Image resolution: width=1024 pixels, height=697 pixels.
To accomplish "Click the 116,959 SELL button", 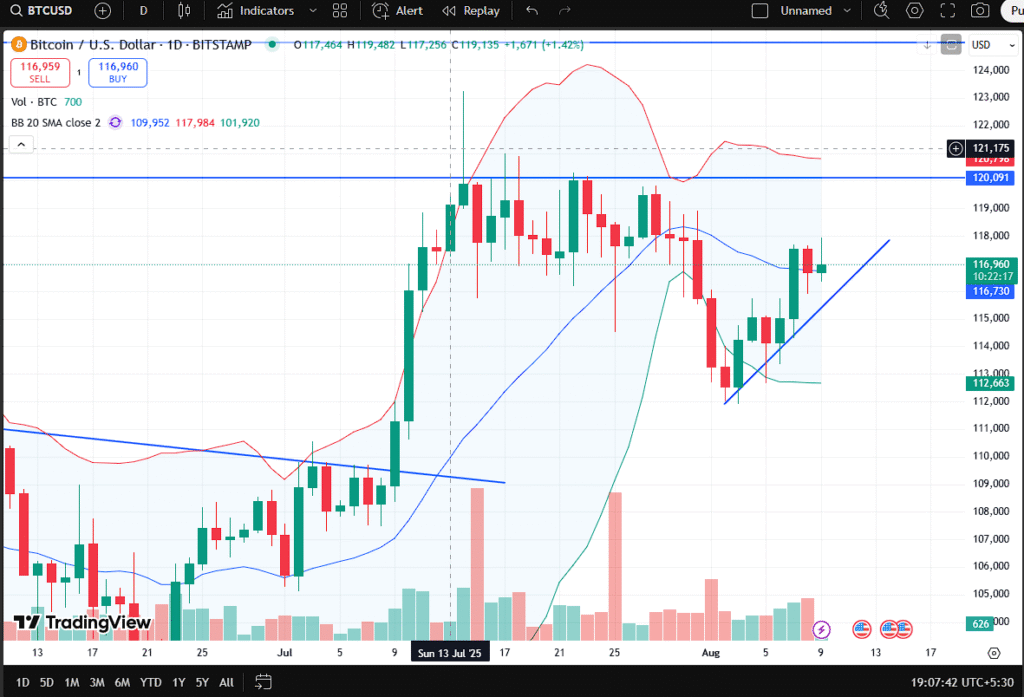I will tap(40, 73).
